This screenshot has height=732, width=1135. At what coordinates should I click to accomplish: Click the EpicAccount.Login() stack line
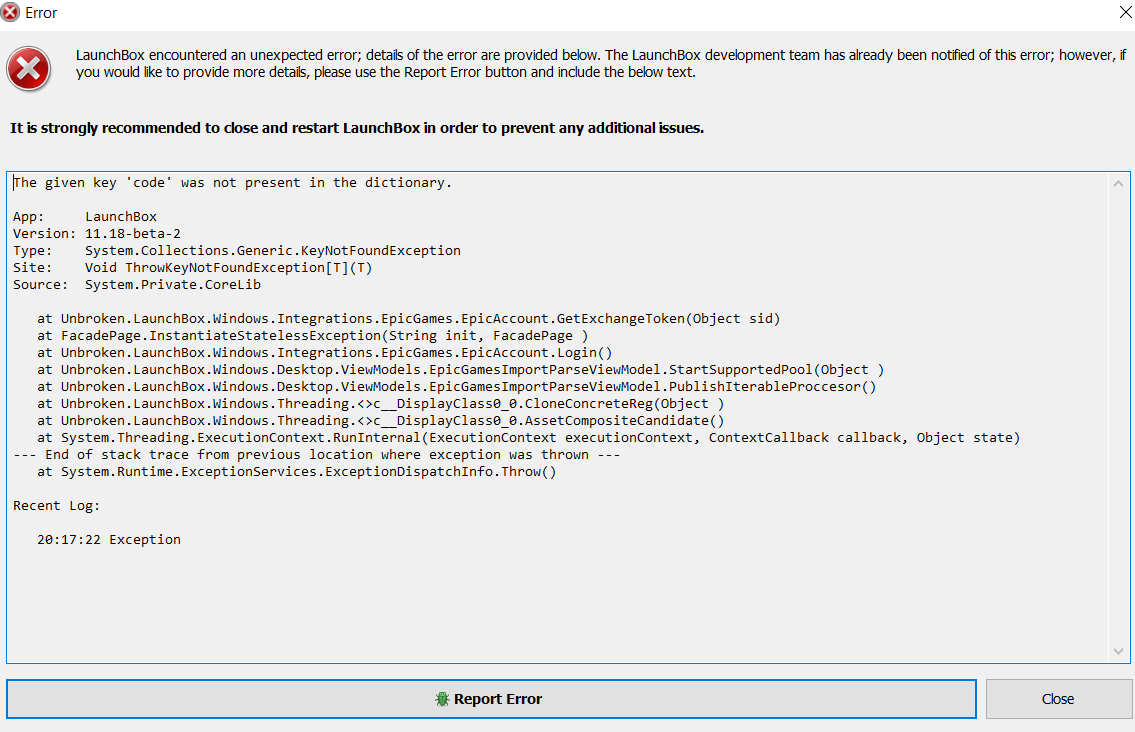click(x=325, y=353)
